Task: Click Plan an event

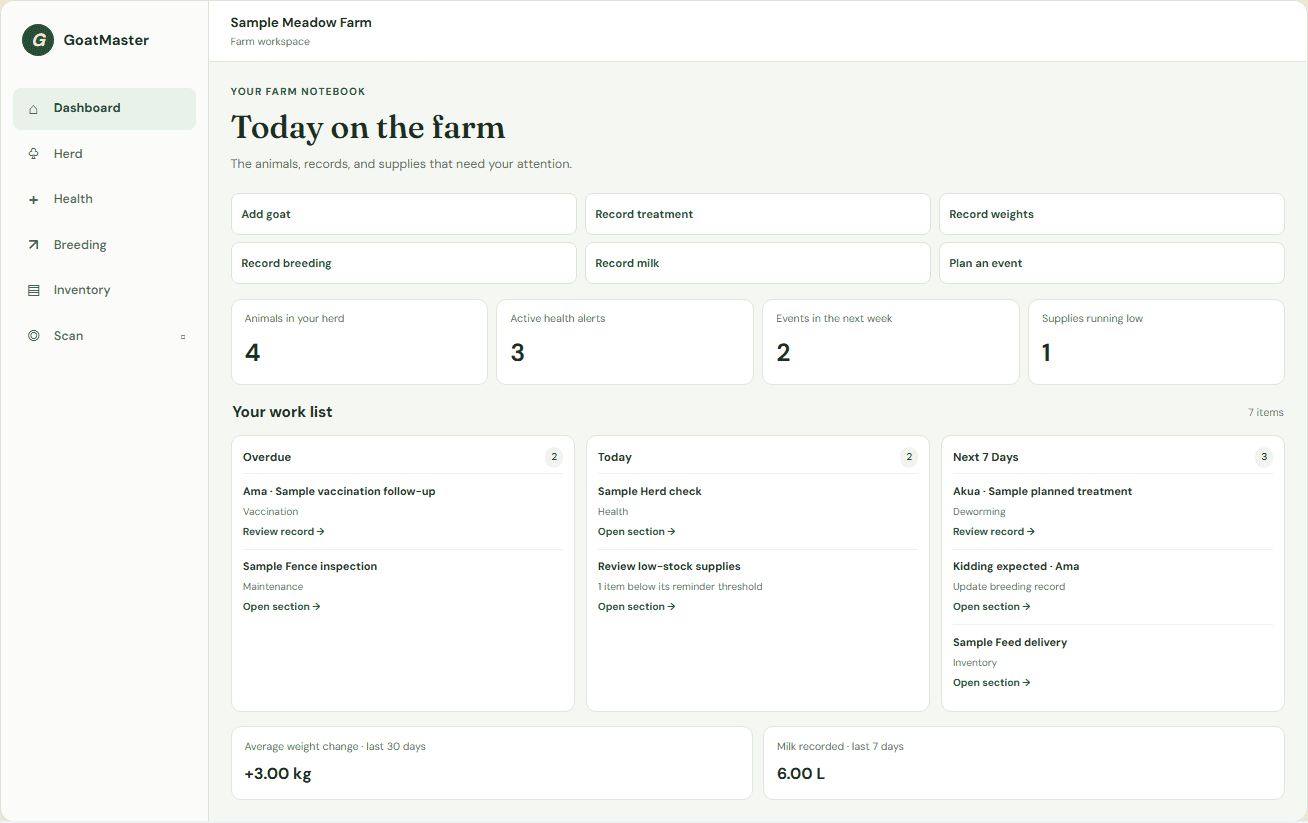Action: 1111,263
